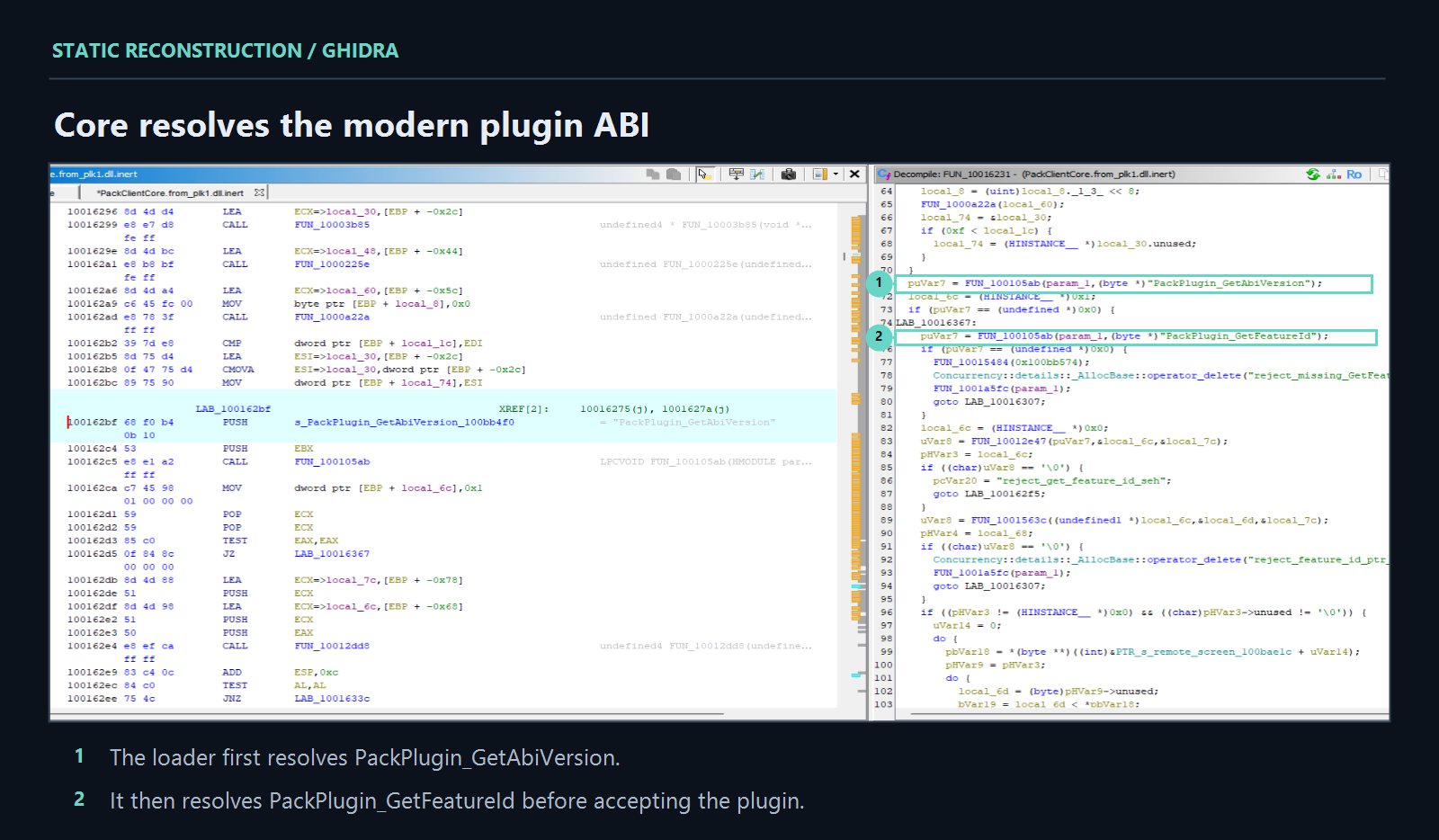Click the Cf decompiler icon in Decompile title
The width and height of the screenshot is (1439, 840).
click(x=884, y=174)
